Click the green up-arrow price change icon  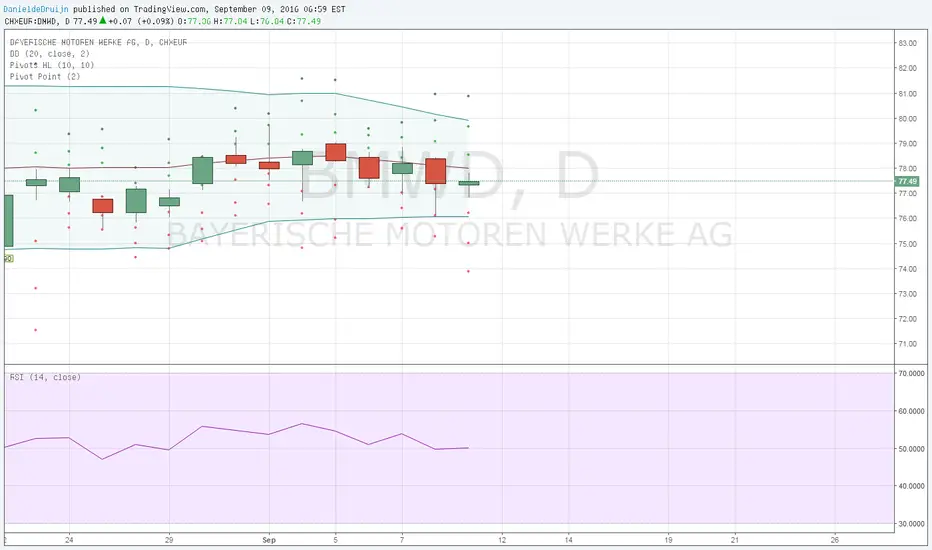point(103,21)
